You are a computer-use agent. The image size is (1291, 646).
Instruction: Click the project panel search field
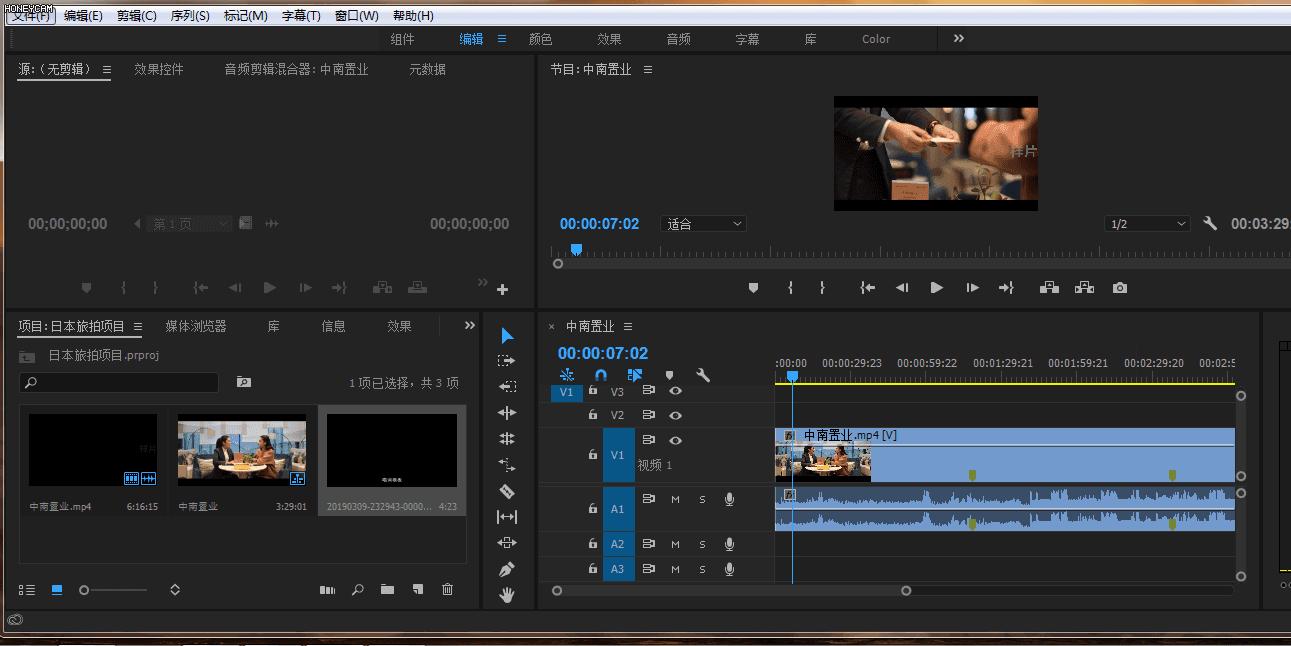119,383
